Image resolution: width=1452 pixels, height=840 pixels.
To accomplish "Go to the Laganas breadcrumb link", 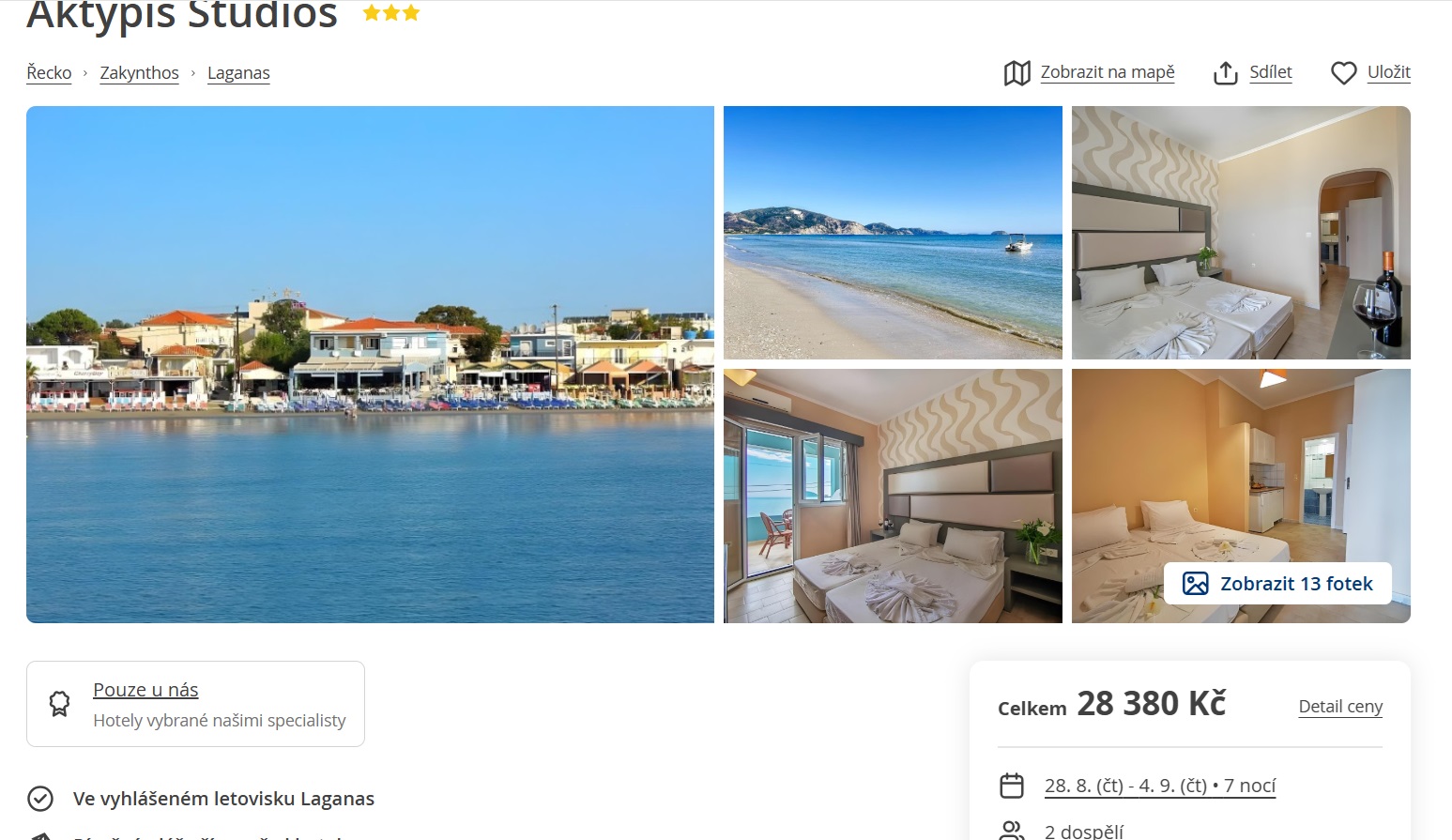I will click(238, 73).
